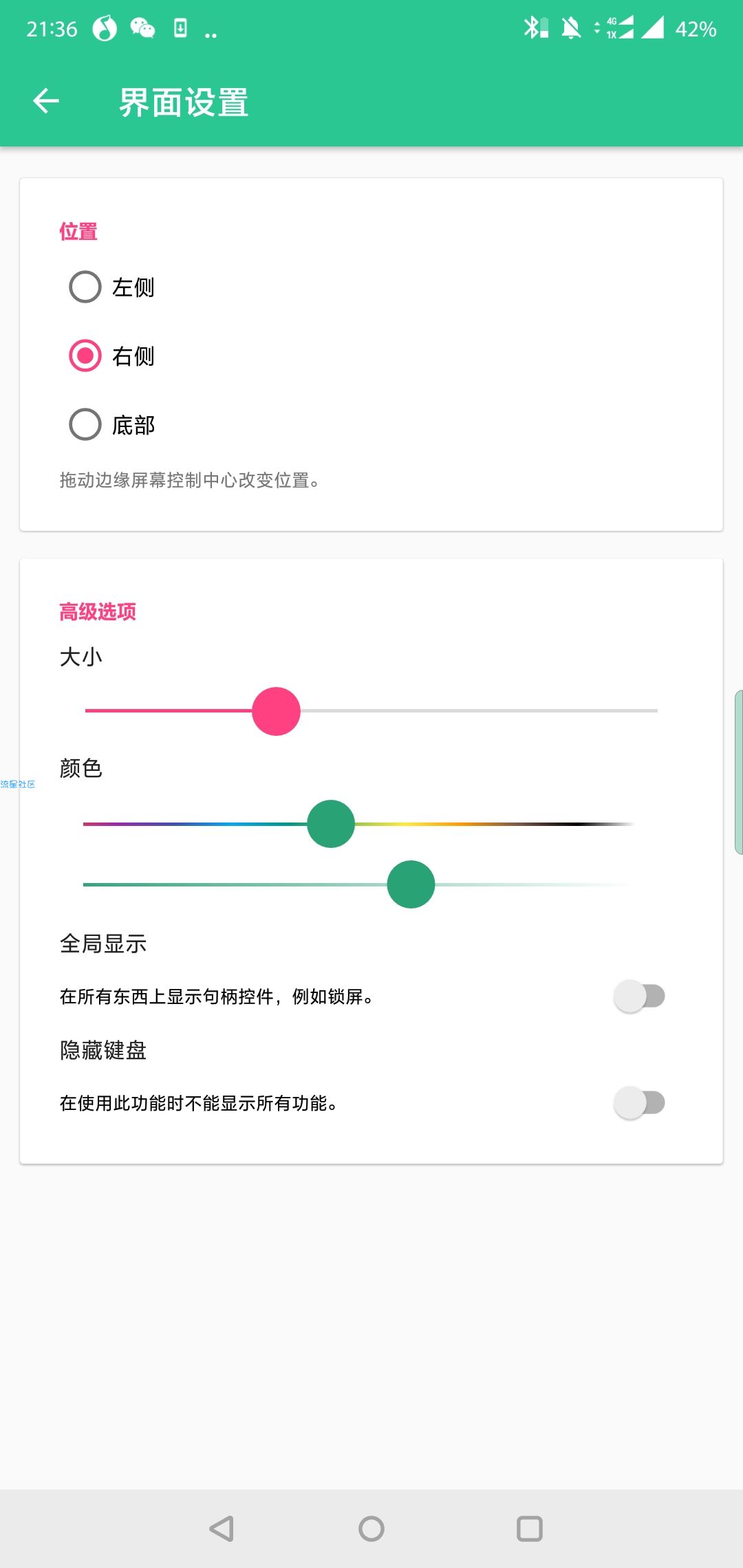Select the 左侧 position radio button
The height and width of the screenshot is (1568, 743).
pos(85,287)
